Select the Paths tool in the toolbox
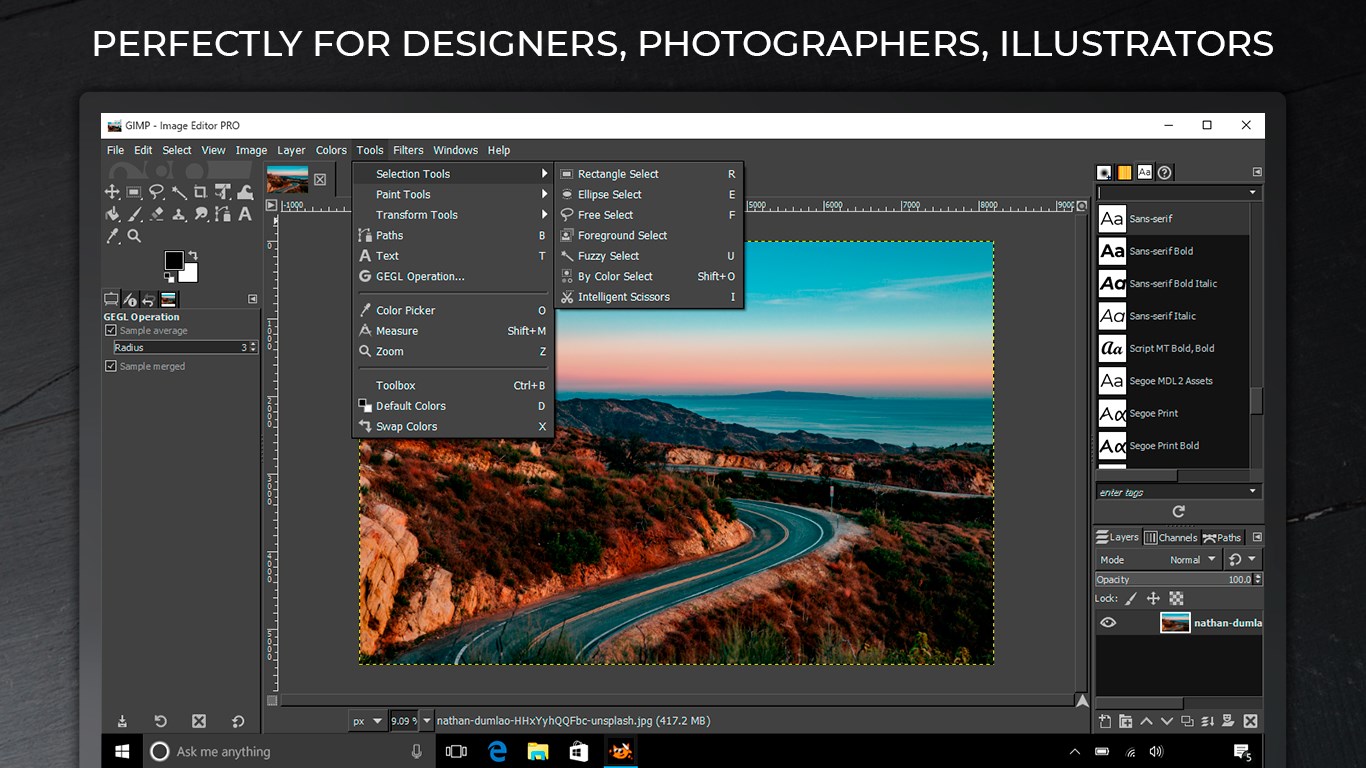Image resolution: width=1366 pixels, height=768 pixels. pyautogui.click(x=222, y=214)
